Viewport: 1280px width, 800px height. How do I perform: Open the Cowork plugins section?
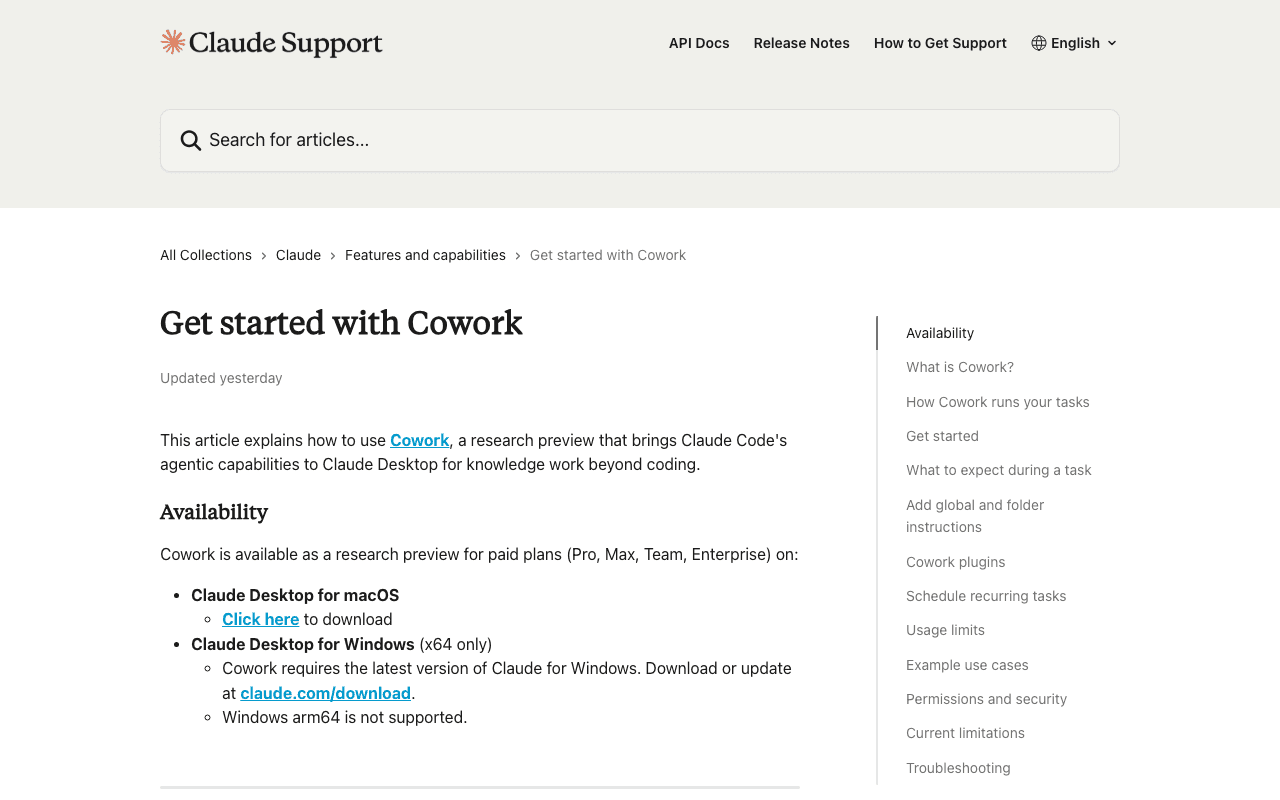(955, 561)
